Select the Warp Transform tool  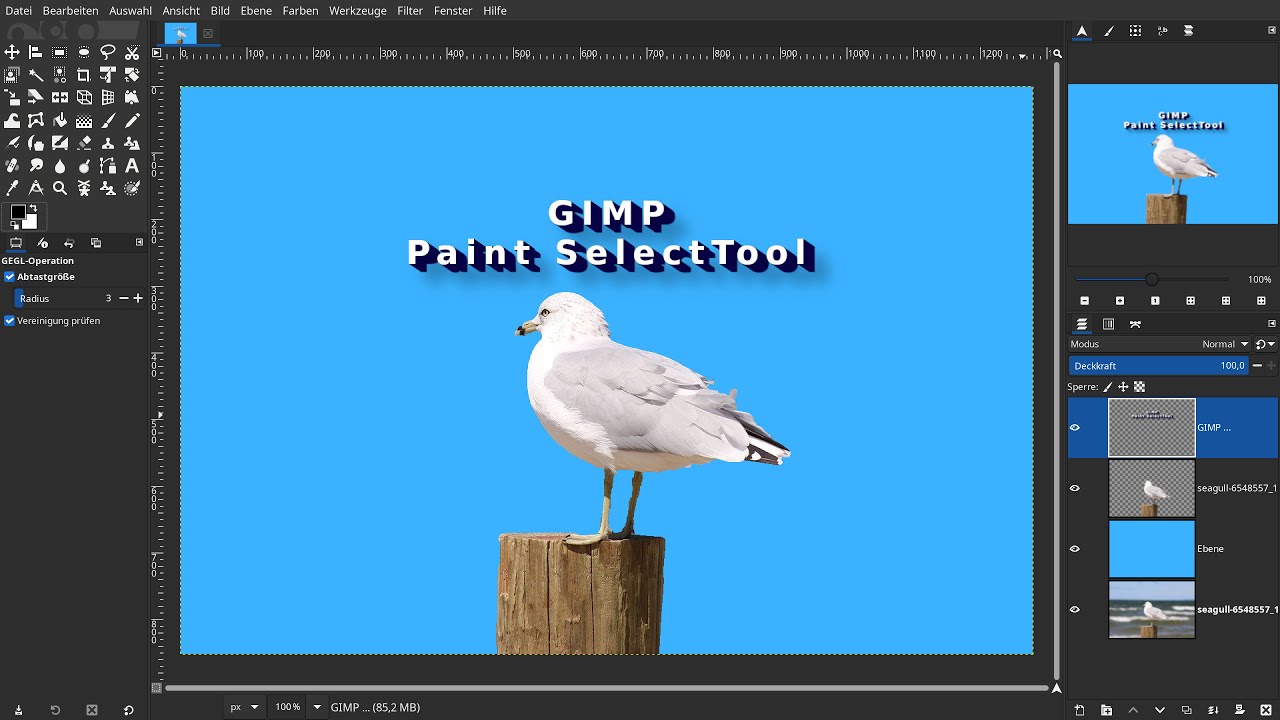coord(12,120)
